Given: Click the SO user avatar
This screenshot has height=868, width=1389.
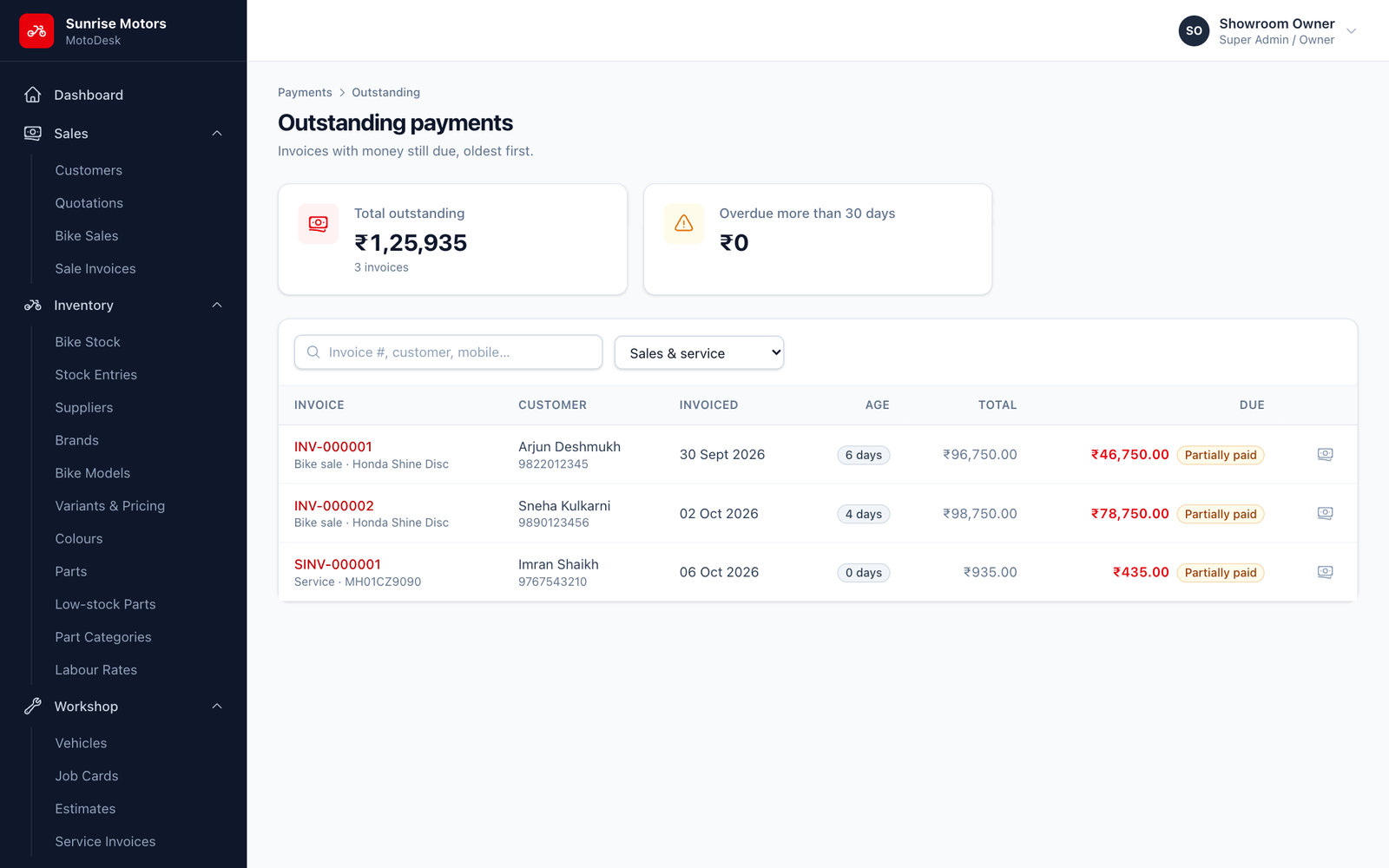Looking at the screenshot, I should point(1194,30).
